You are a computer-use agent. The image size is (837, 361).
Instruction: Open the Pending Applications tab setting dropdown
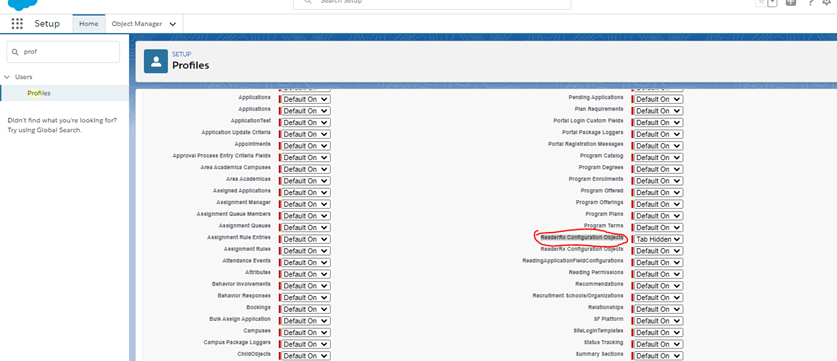point(658,99)
